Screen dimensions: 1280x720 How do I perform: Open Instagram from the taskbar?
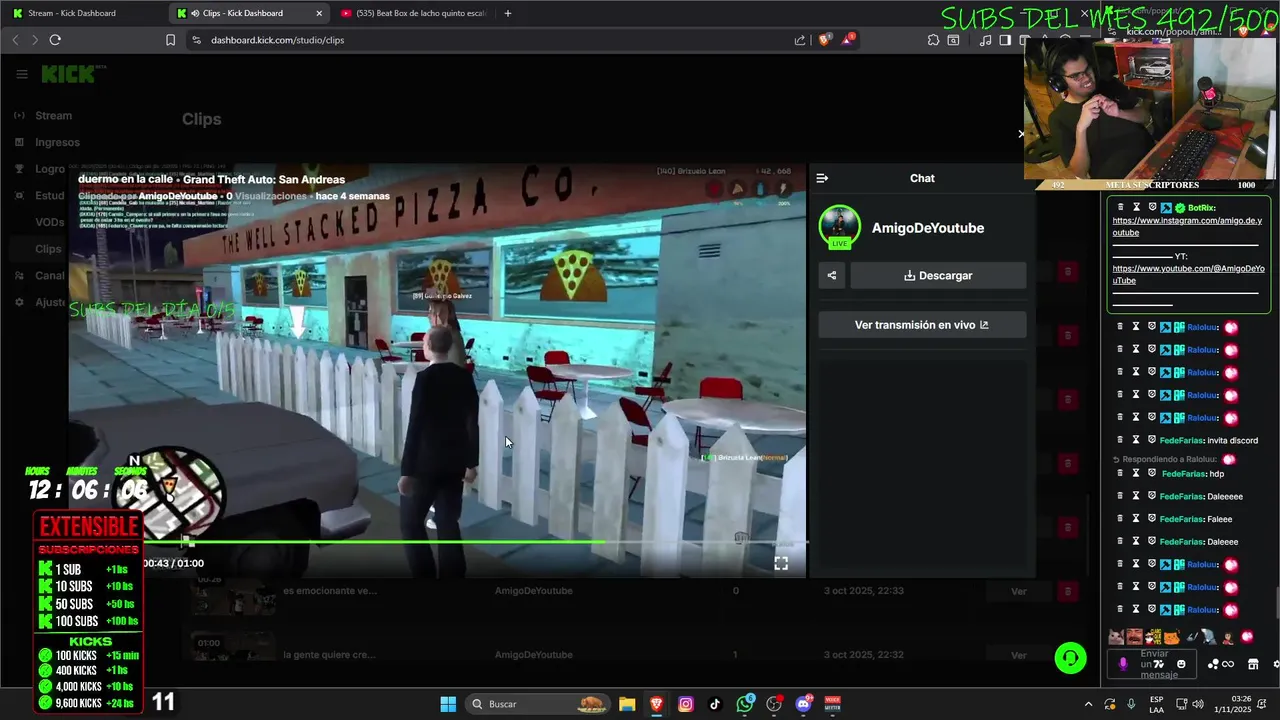(x=686, y=704)
